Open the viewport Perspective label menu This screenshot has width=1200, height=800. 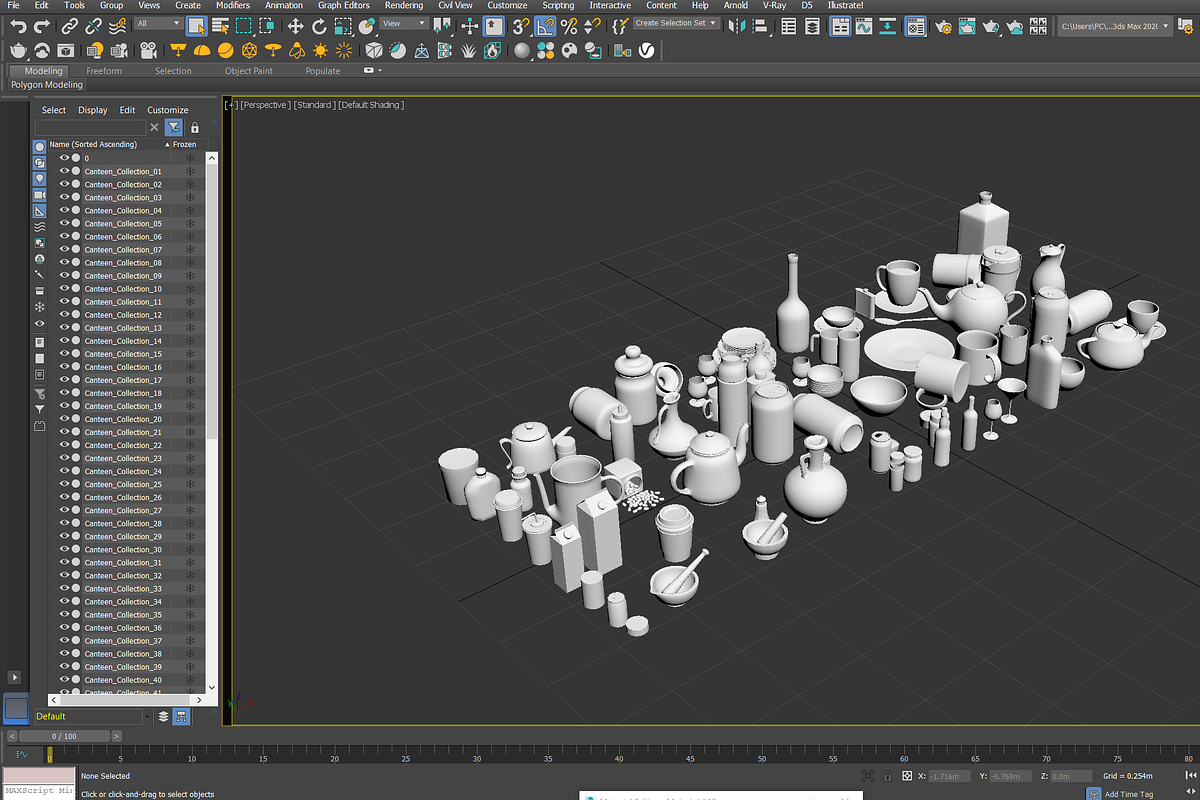[x=265, y=104]
